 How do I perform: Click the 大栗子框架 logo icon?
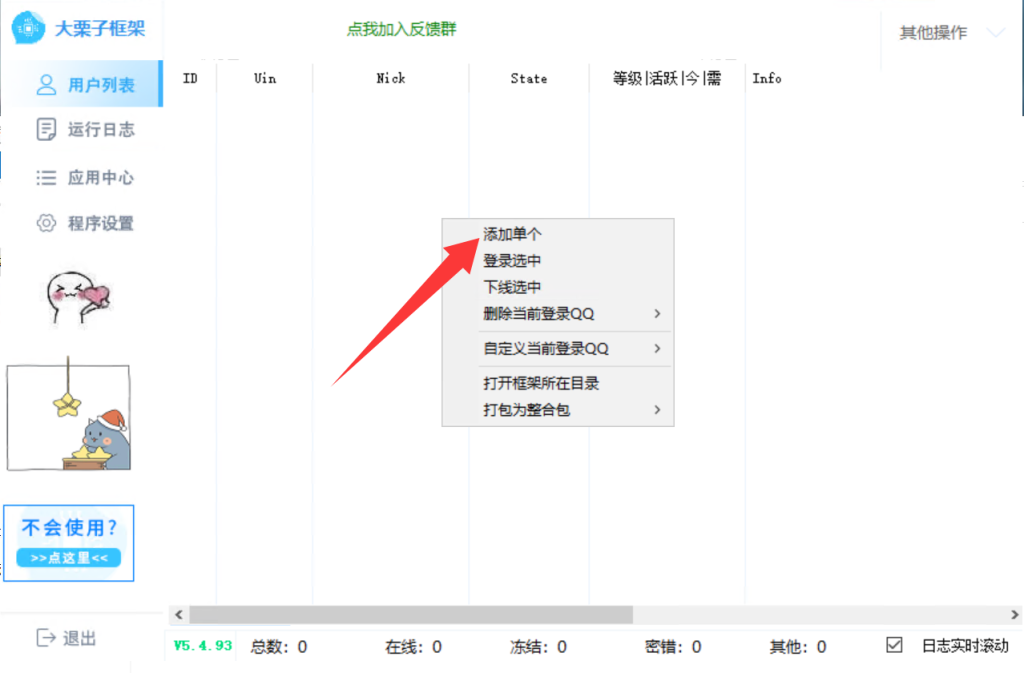tap(28, 28)
